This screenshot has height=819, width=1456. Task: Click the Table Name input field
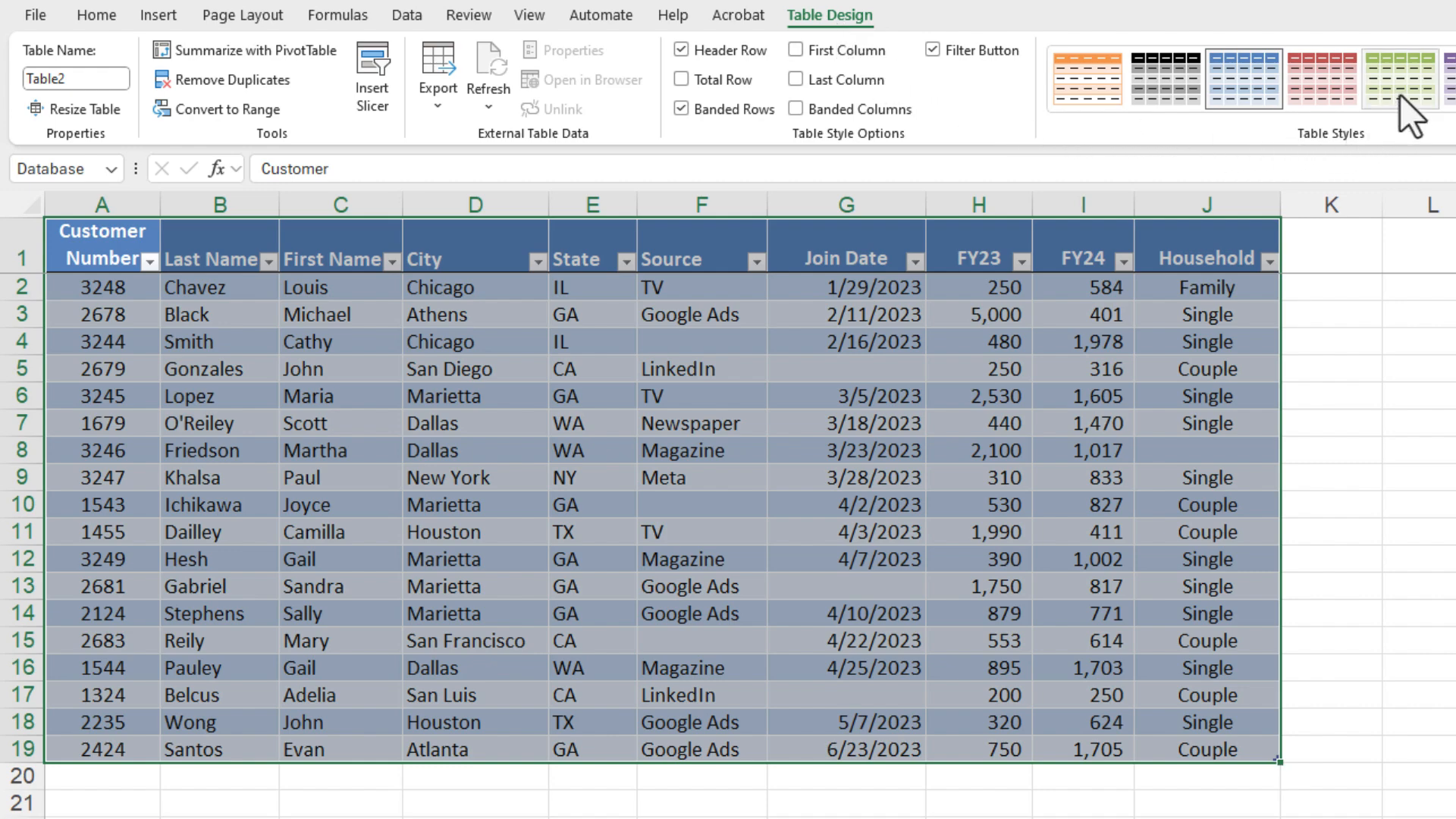click(x=76, y=78)
